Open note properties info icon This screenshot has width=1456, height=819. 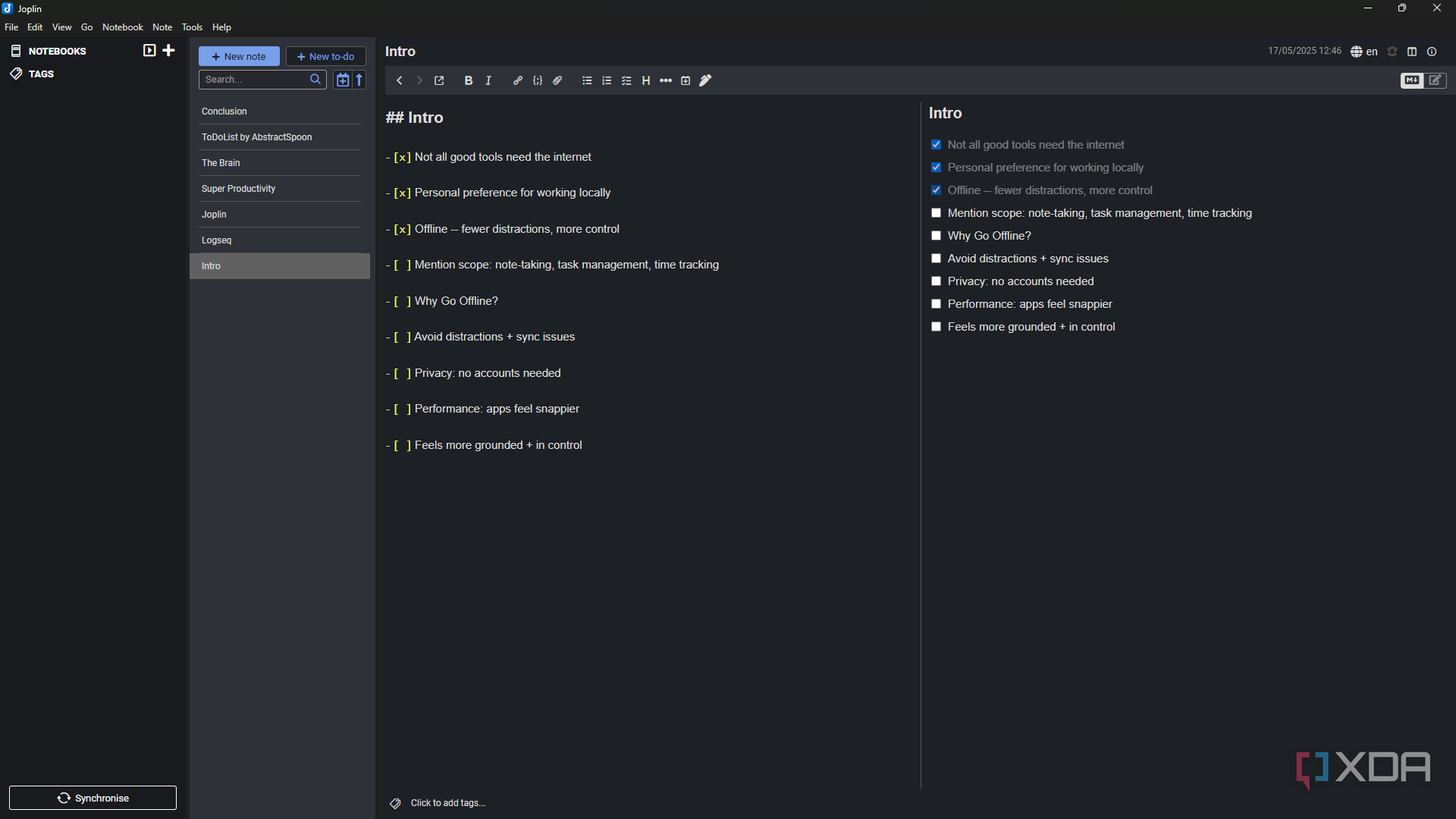pos(1432,52)
